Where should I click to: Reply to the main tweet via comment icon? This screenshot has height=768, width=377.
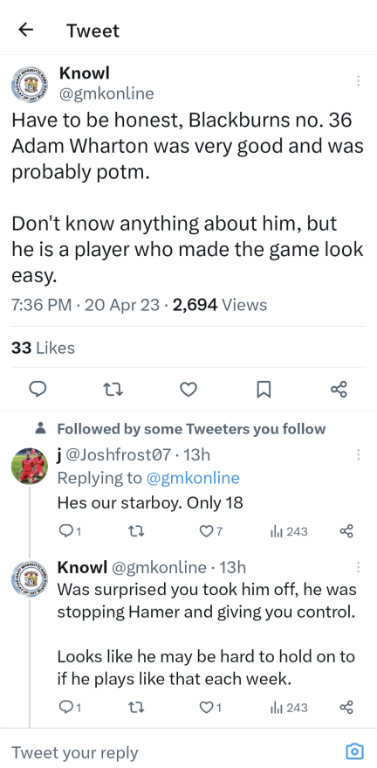(x=38, y=389)
